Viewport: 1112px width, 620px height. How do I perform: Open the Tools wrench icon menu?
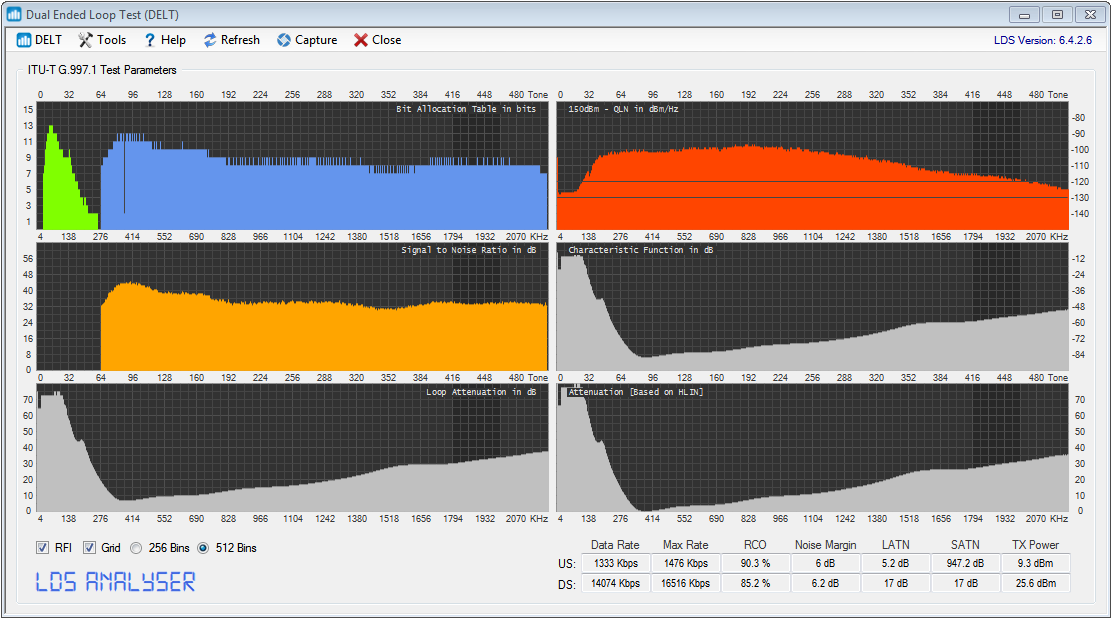click(86, 40)
